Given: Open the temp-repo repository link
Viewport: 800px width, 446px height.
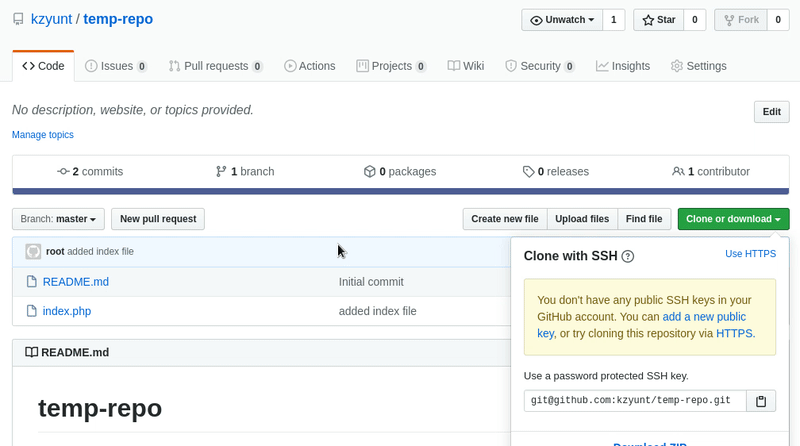Looking at the screenshot, I should pyautogui.click(x=118, y=19).
